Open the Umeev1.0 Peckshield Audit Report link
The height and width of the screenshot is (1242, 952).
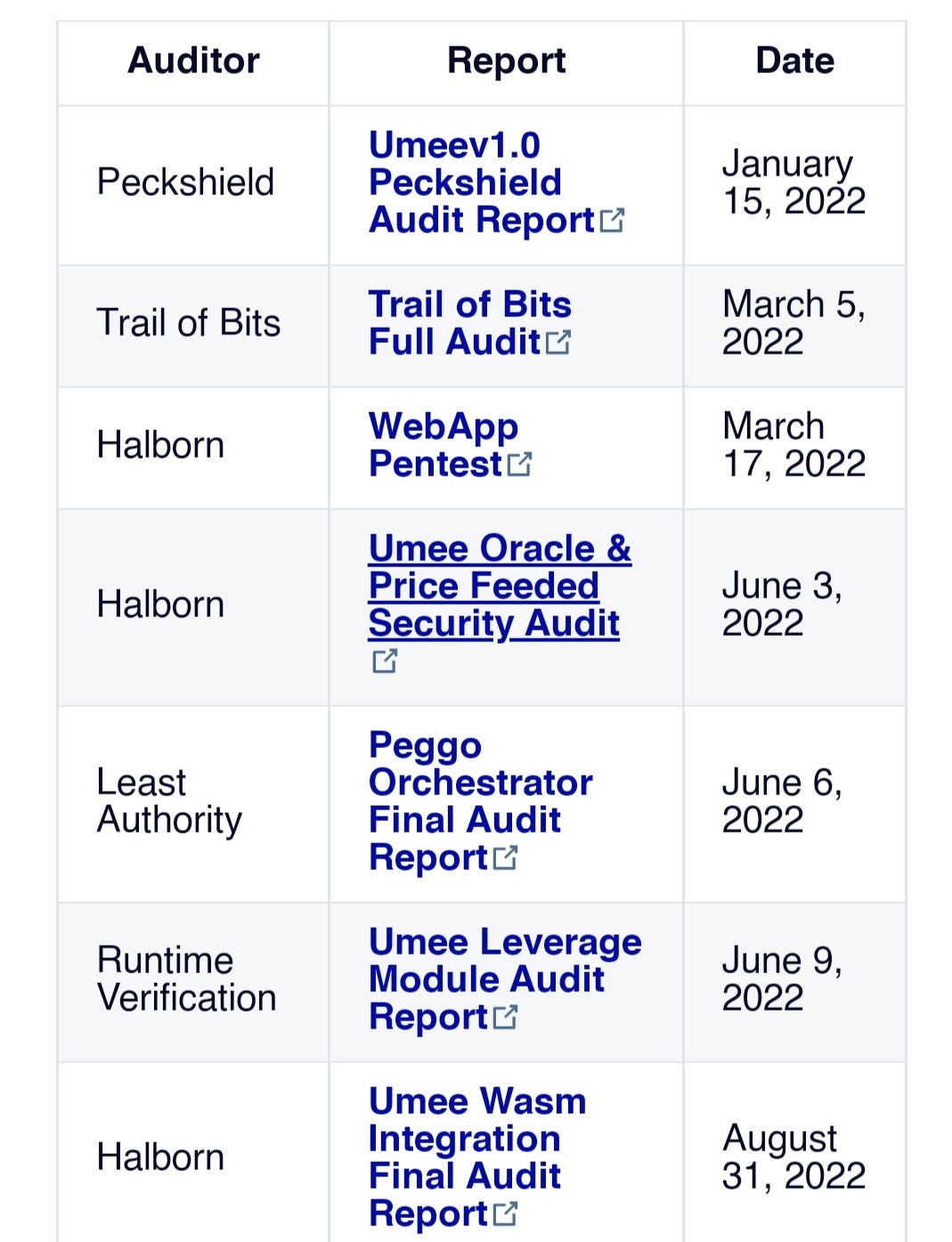coord(482,183)
